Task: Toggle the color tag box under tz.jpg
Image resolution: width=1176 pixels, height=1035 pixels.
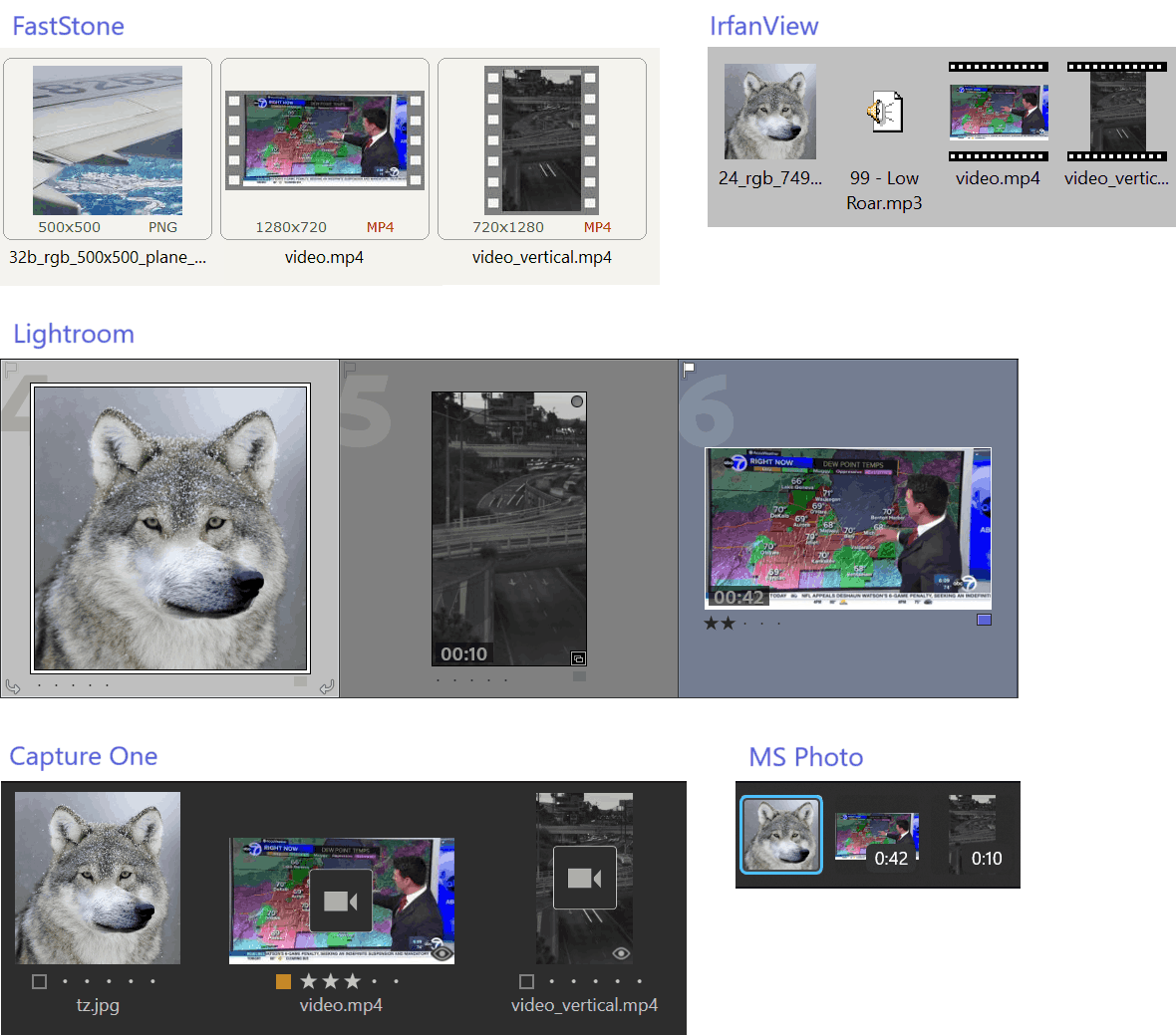Action: pos(40,981)
